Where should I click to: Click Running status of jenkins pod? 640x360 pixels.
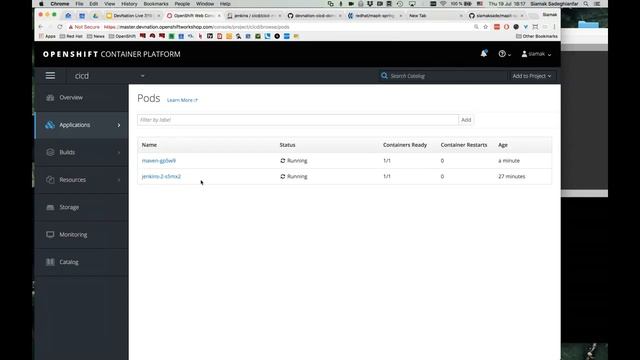293,176
